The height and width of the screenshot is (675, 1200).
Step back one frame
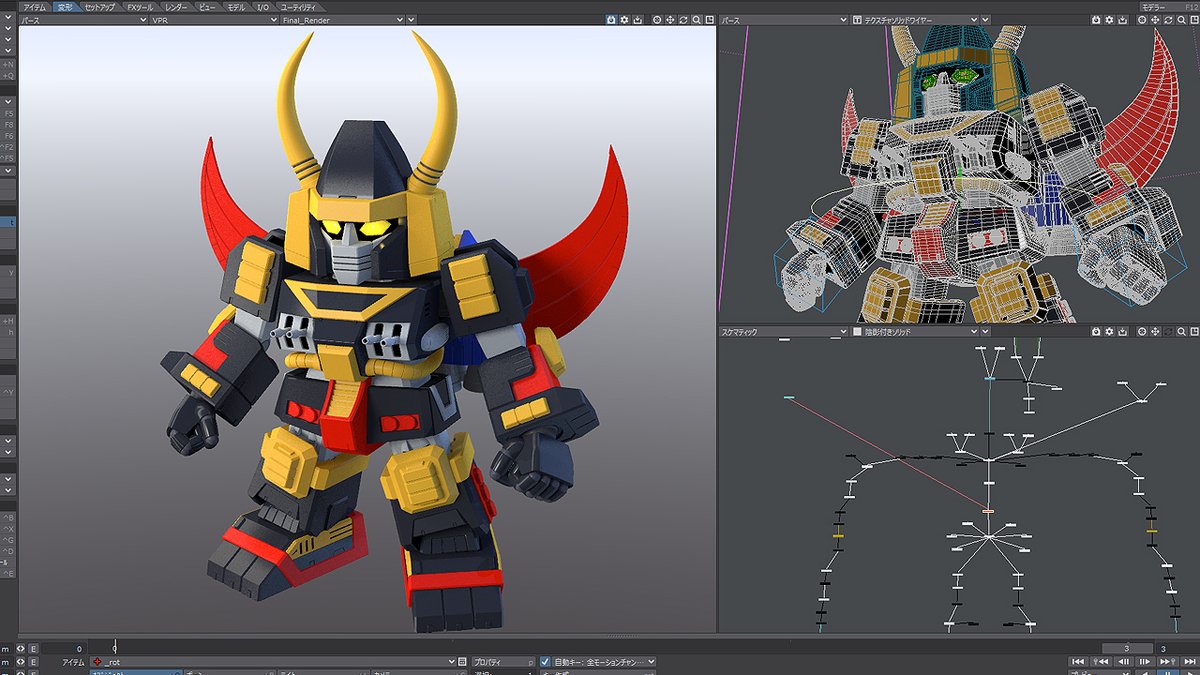[1124, 661]
